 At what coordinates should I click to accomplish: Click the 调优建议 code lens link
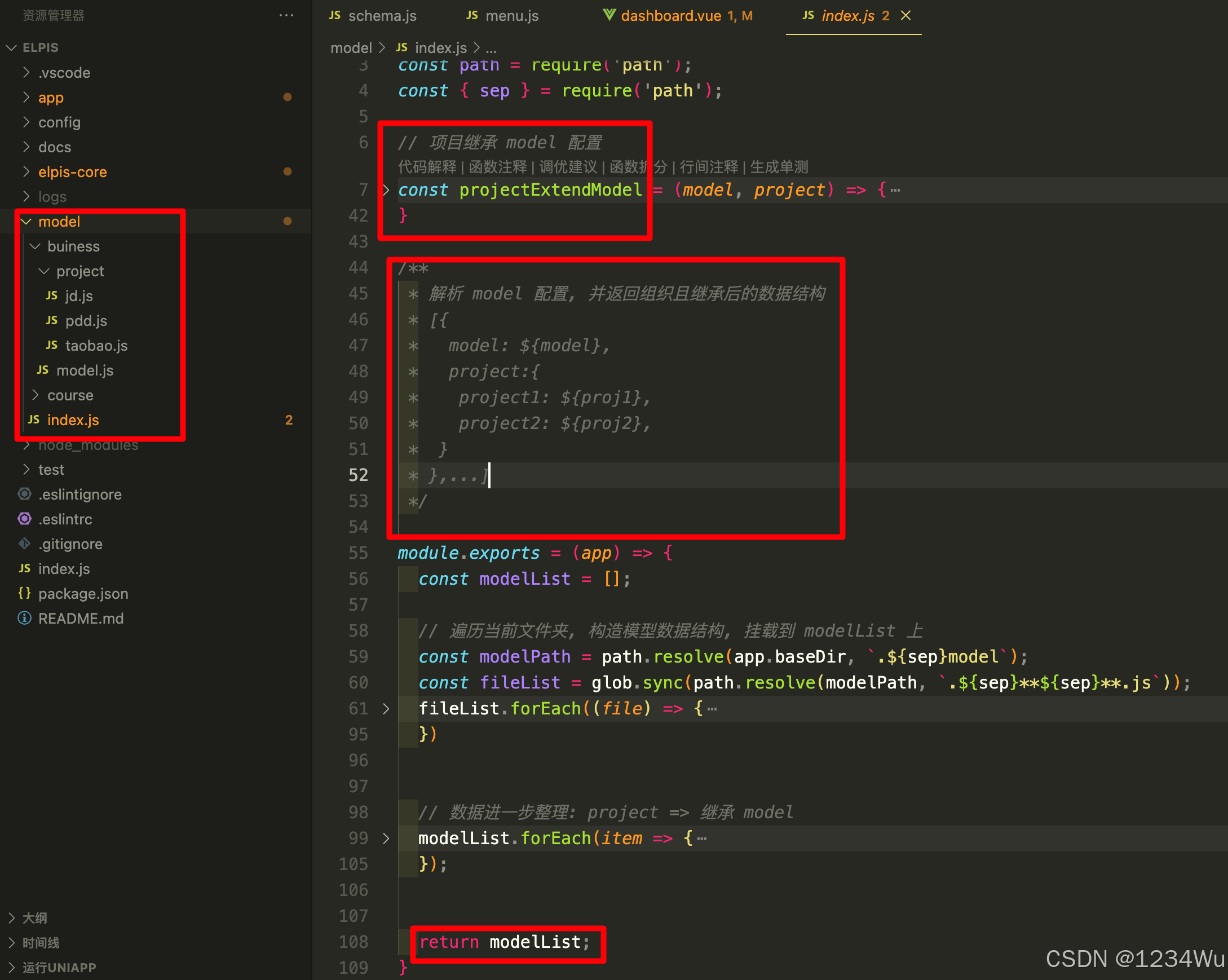(568, 167)
